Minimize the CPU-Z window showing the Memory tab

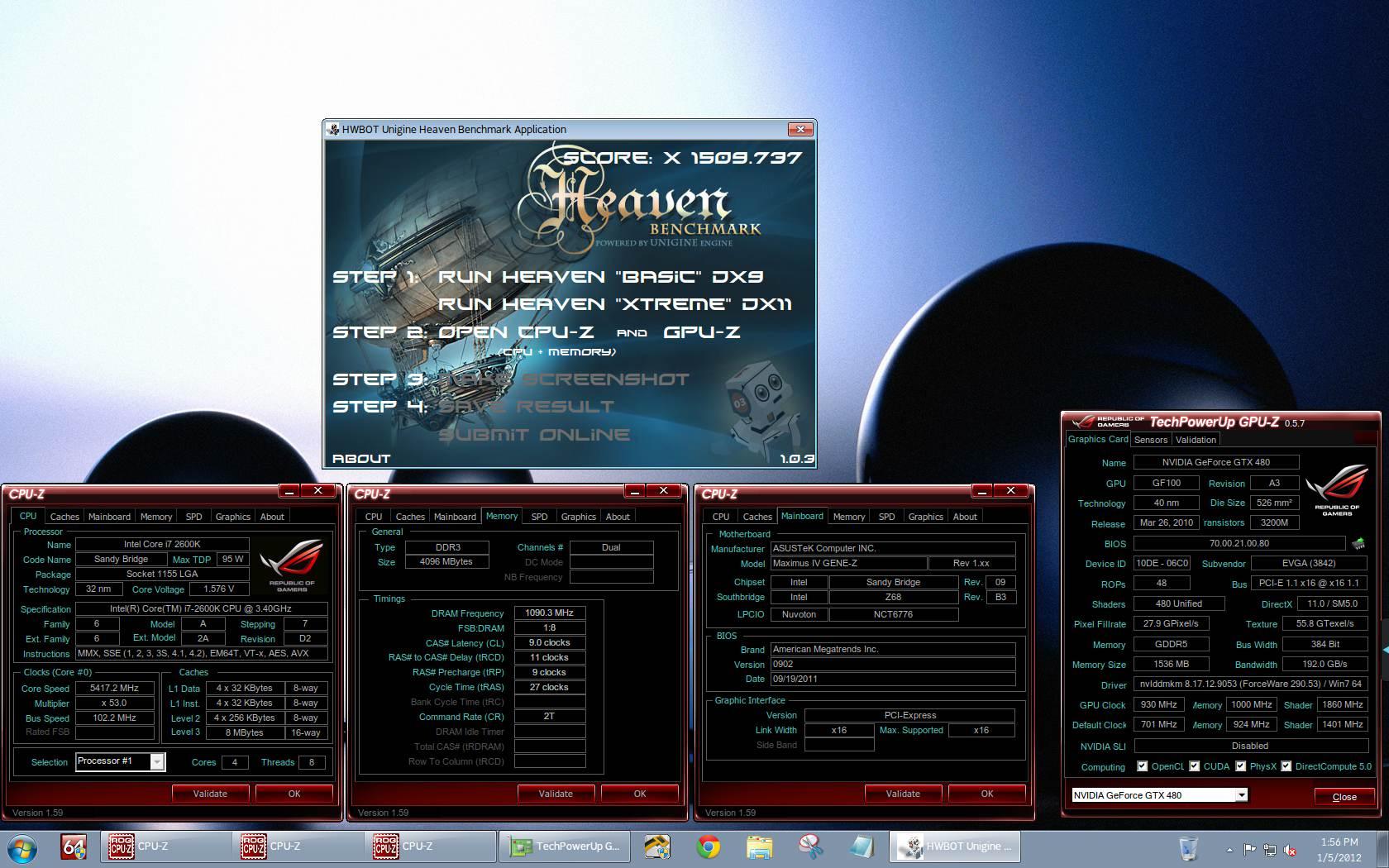click(x=634, y=491)
